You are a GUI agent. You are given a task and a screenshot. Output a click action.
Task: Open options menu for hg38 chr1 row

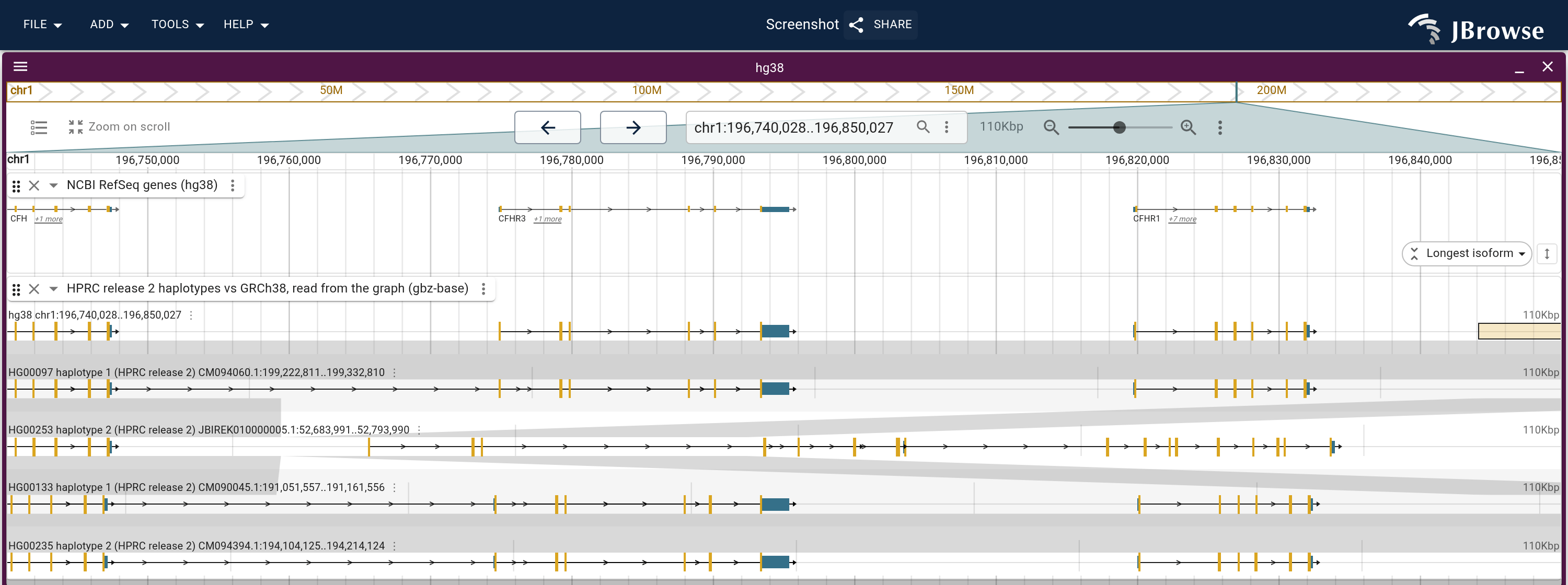191,315
